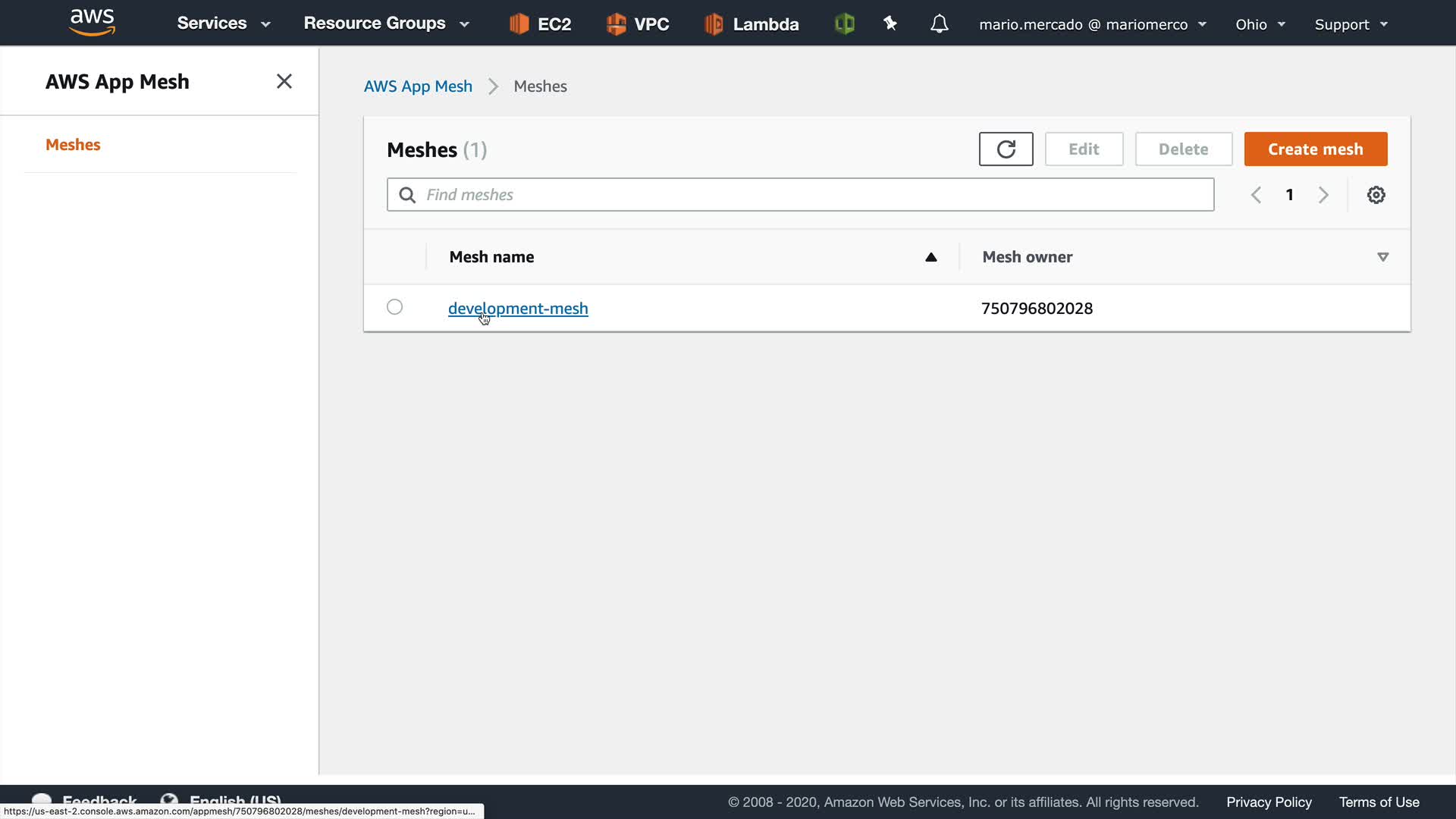Open the Lambda service shortcut

point(752,24)
